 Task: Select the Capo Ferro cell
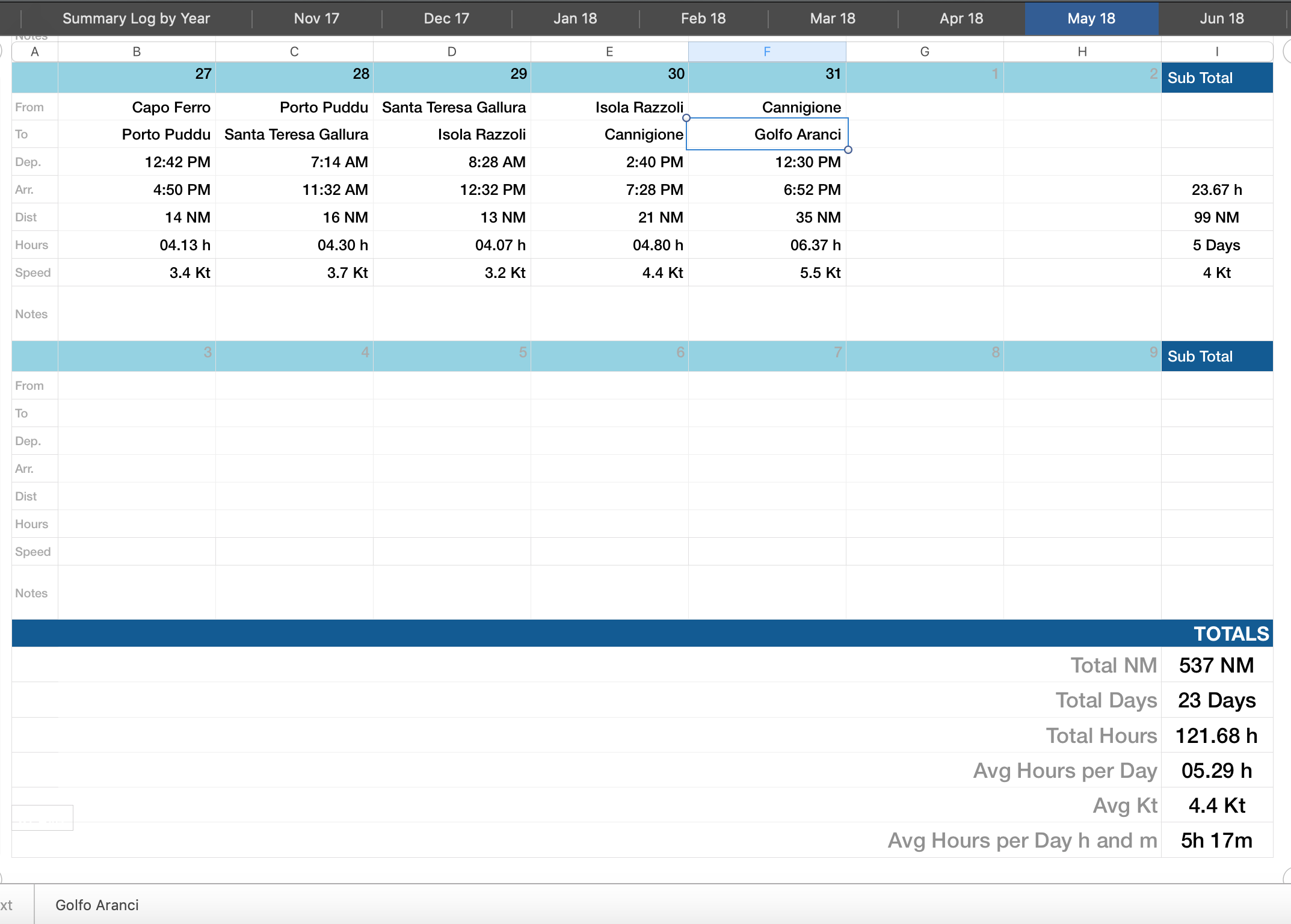(171, 107)
